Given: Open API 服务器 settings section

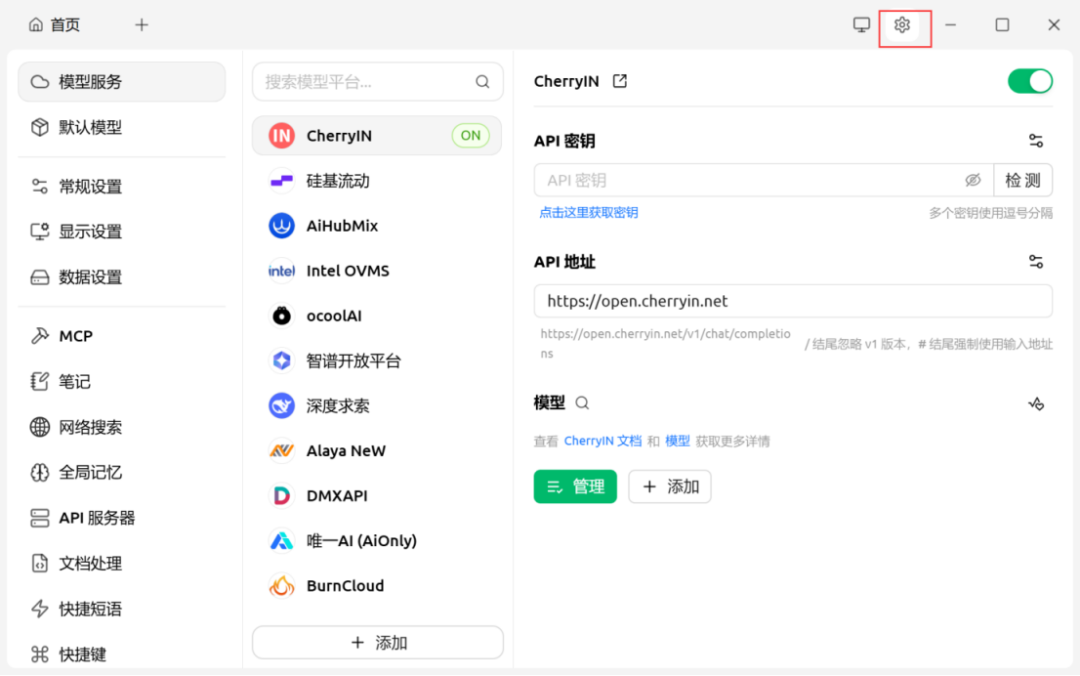Looking at the screenshot, I should pyautogui.click(x=122, y=518).
